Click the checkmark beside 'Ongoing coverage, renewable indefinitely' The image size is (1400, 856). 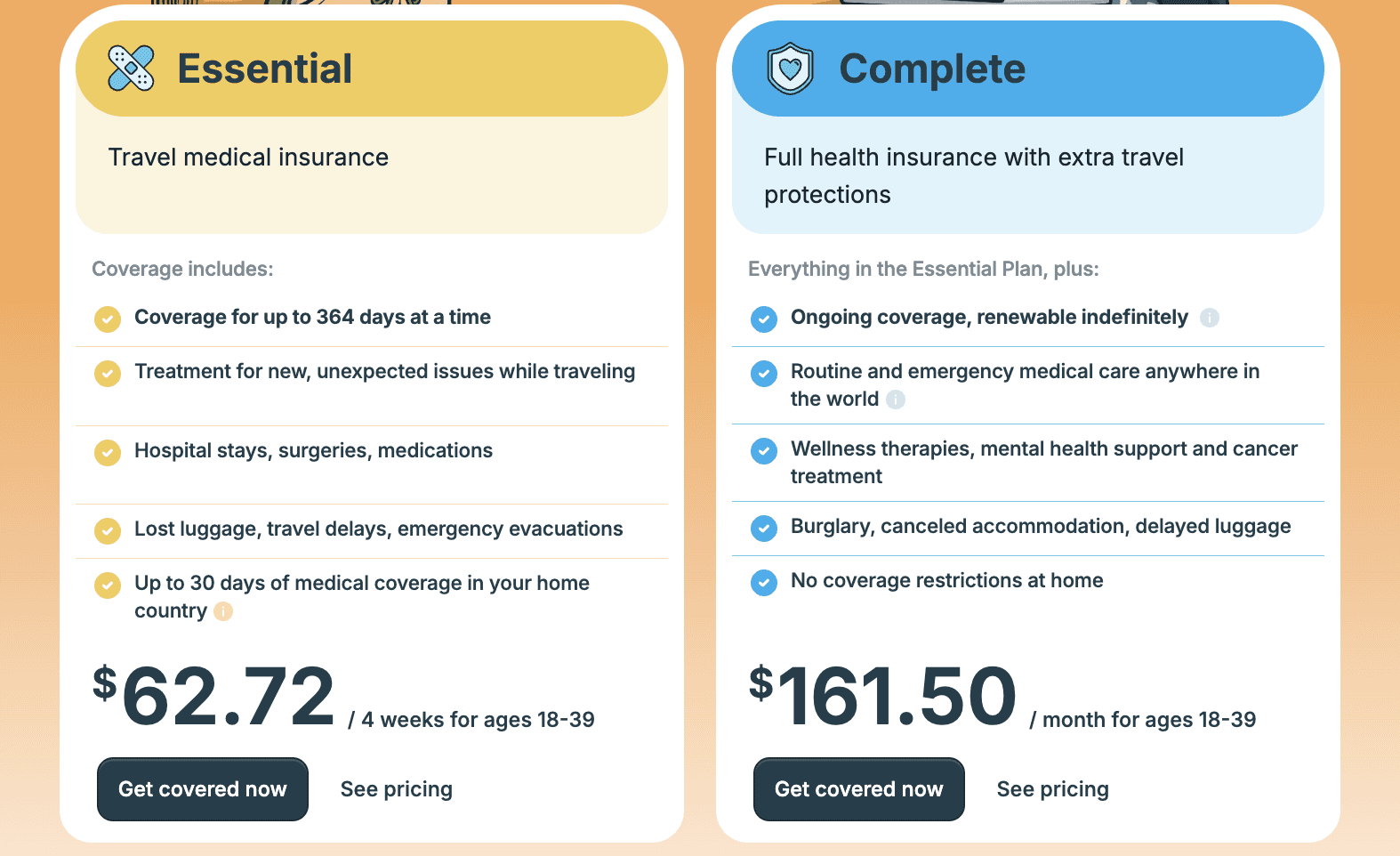pos(763,319)
